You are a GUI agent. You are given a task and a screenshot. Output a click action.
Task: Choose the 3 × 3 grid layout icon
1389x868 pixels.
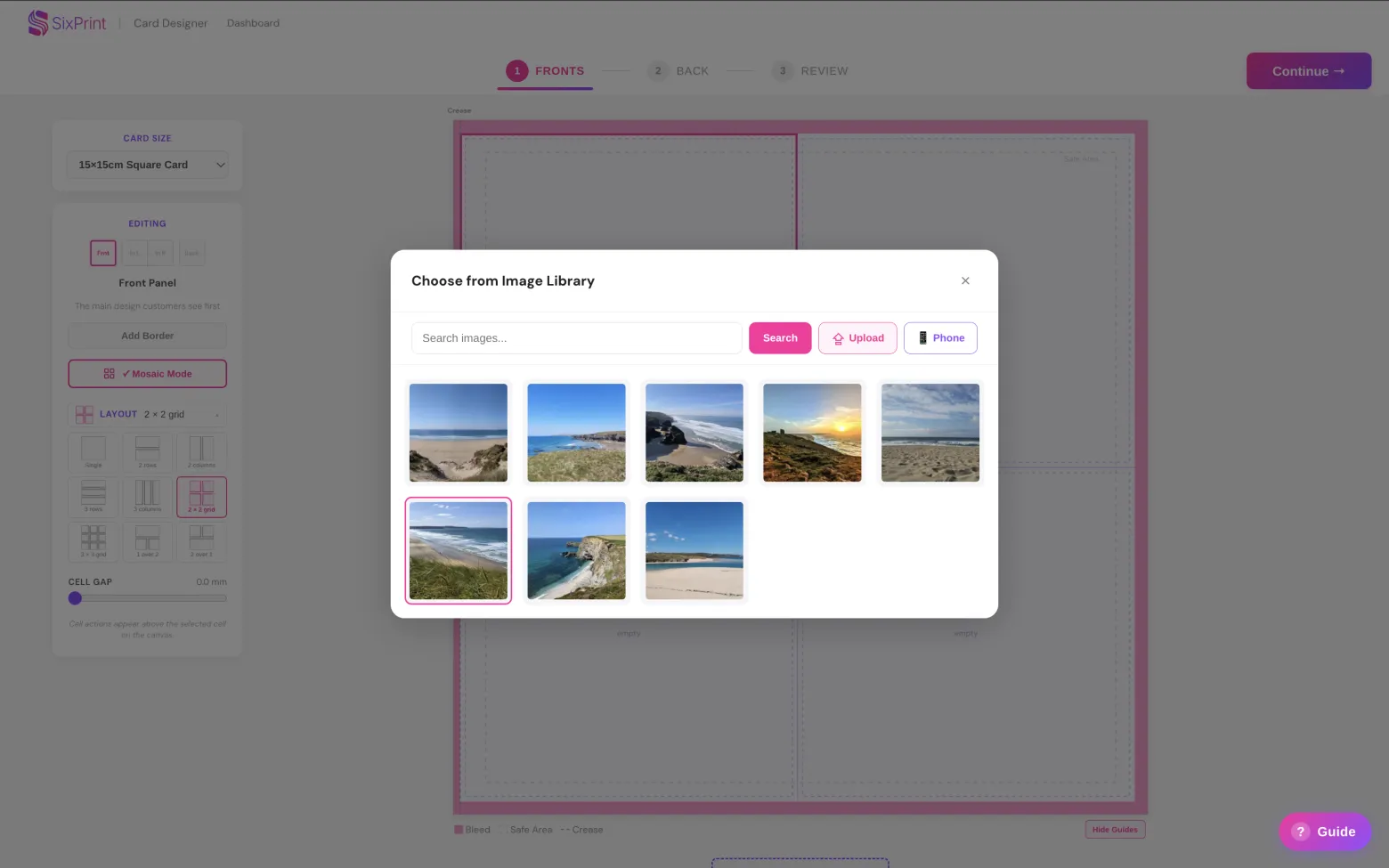[93, 541]
